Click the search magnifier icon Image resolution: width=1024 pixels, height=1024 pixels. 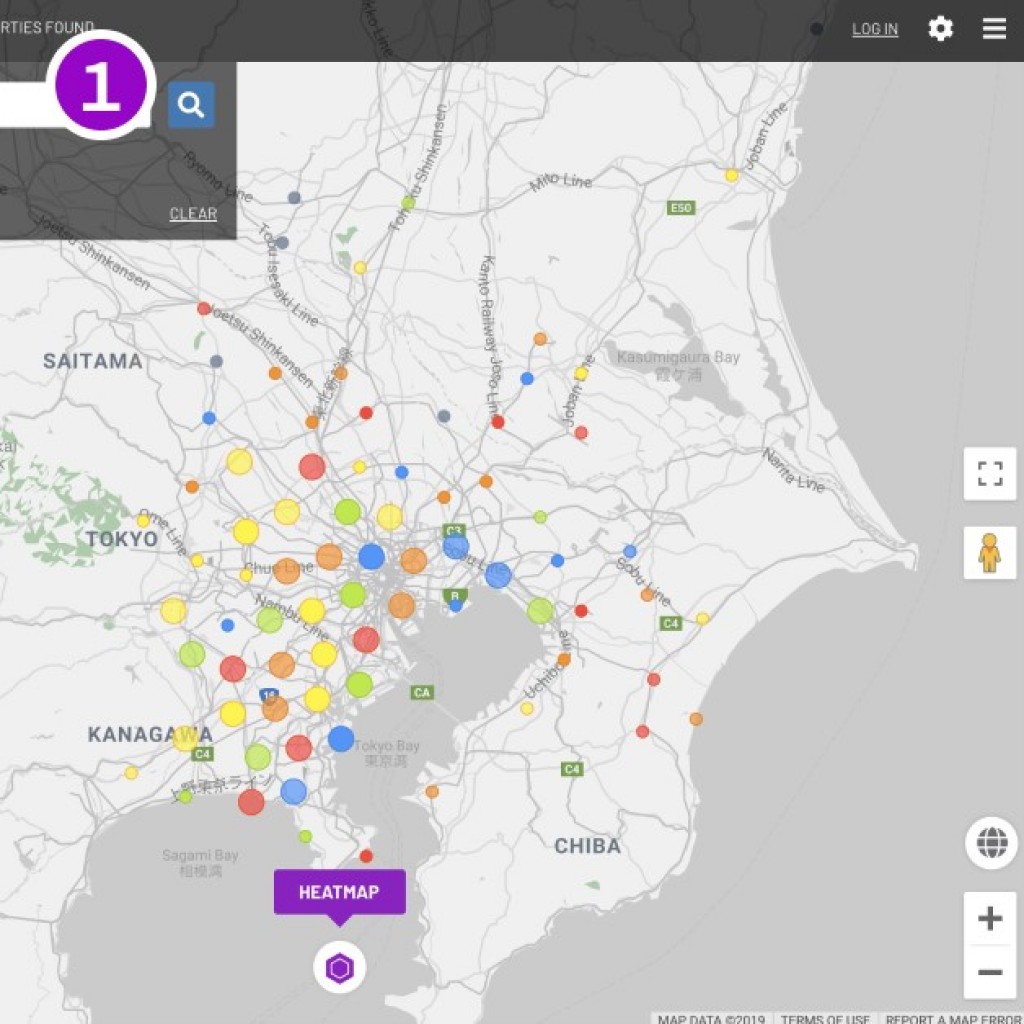click(x=190, y=105)
